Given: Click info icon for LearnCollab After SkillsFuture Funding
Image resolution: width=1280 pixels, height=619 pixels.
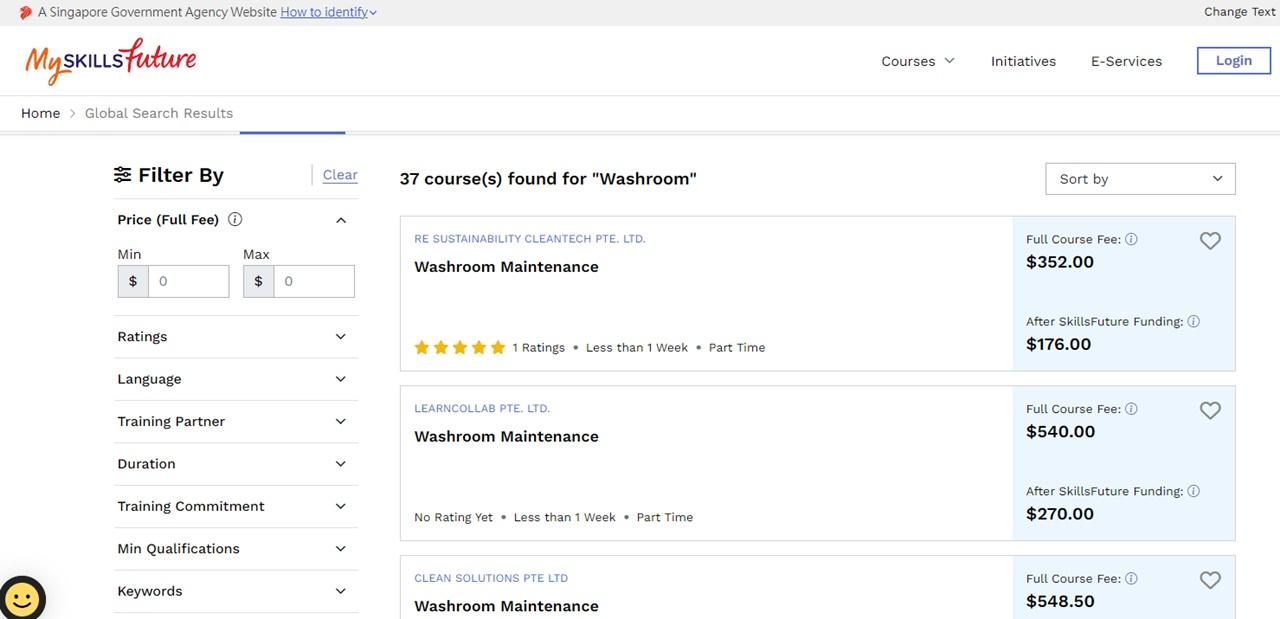Looking at the screenshot, I should point(1193,492).
